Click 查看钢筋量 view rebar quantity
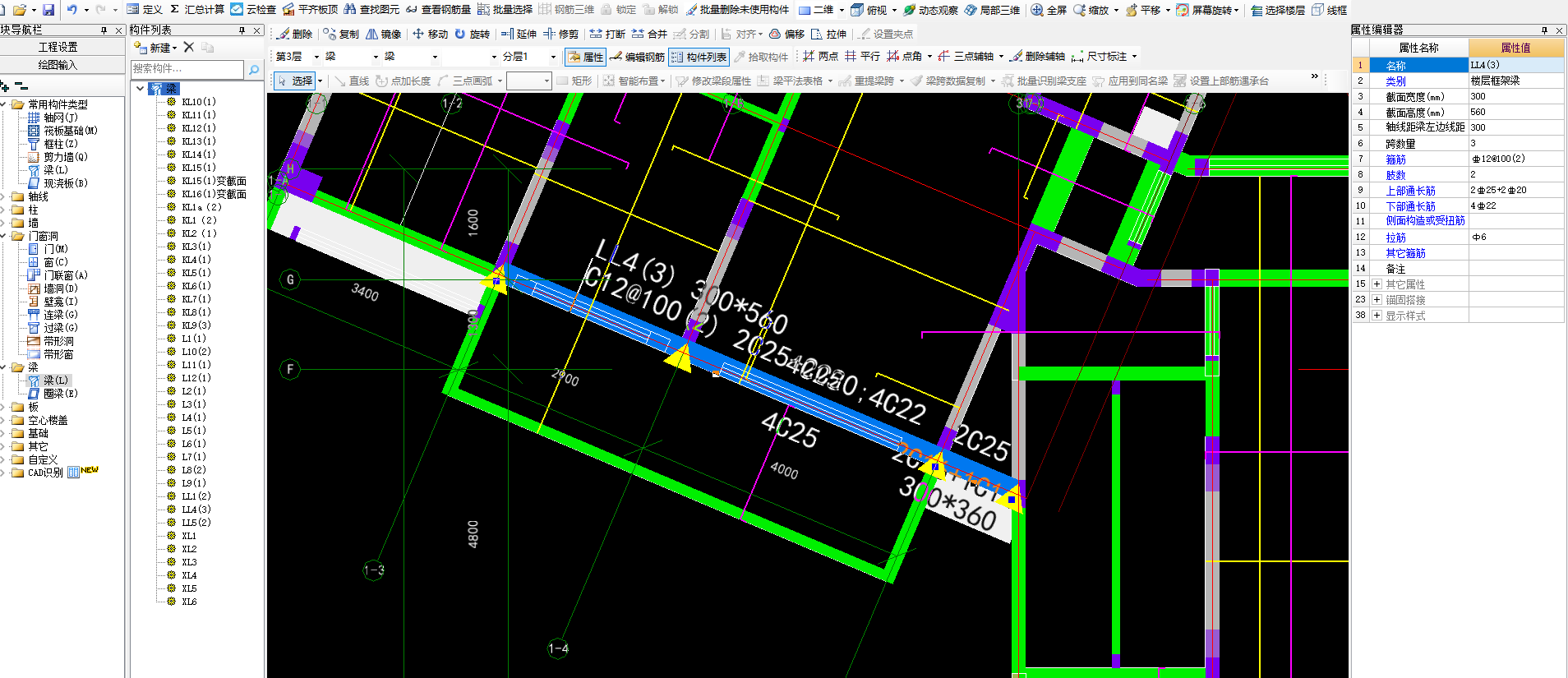Screen dimensions: 1568x678 click(438, 10)
